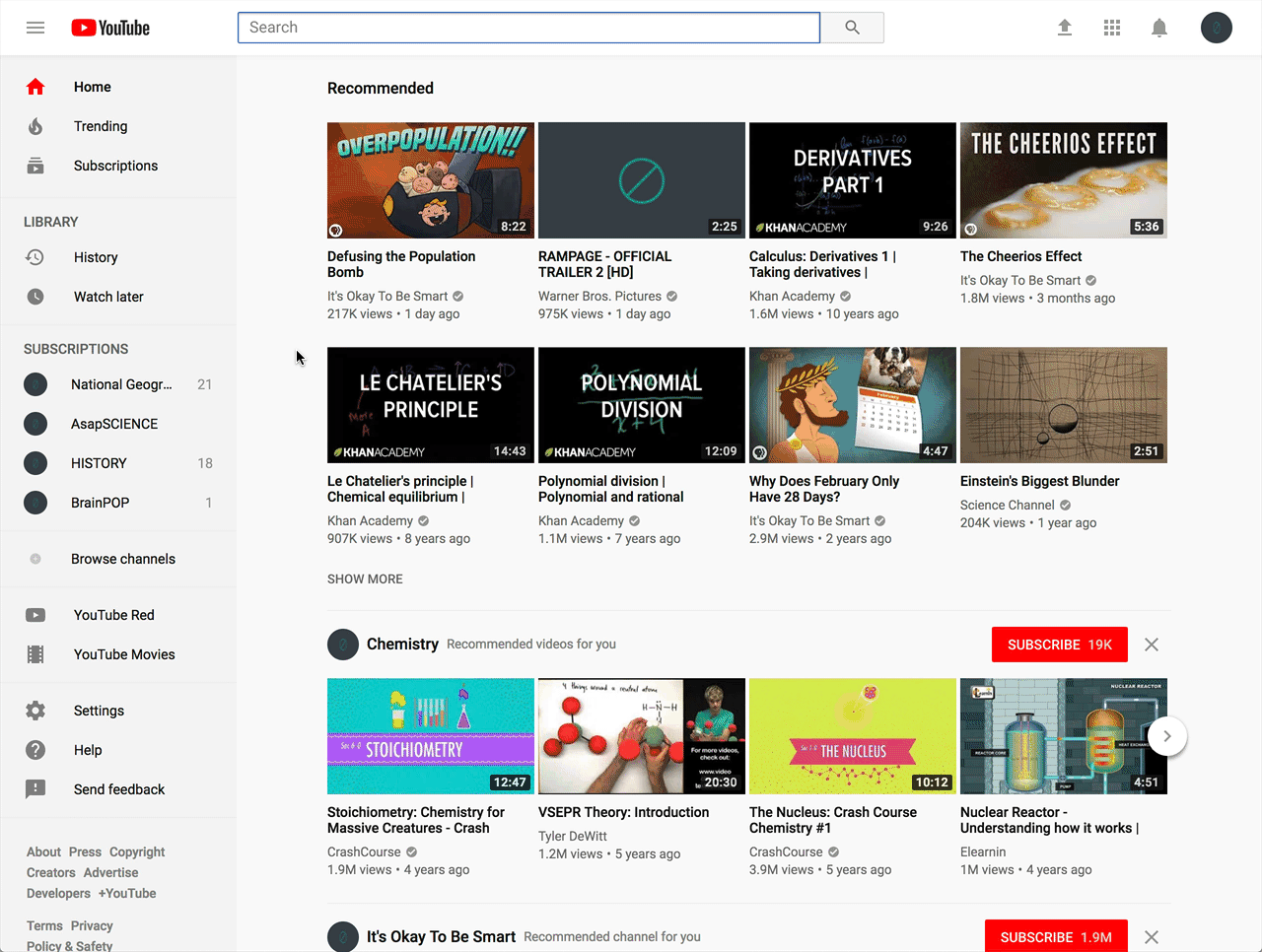
Task: Click the Subscriptions icon
Action: (x=35, y=166)
